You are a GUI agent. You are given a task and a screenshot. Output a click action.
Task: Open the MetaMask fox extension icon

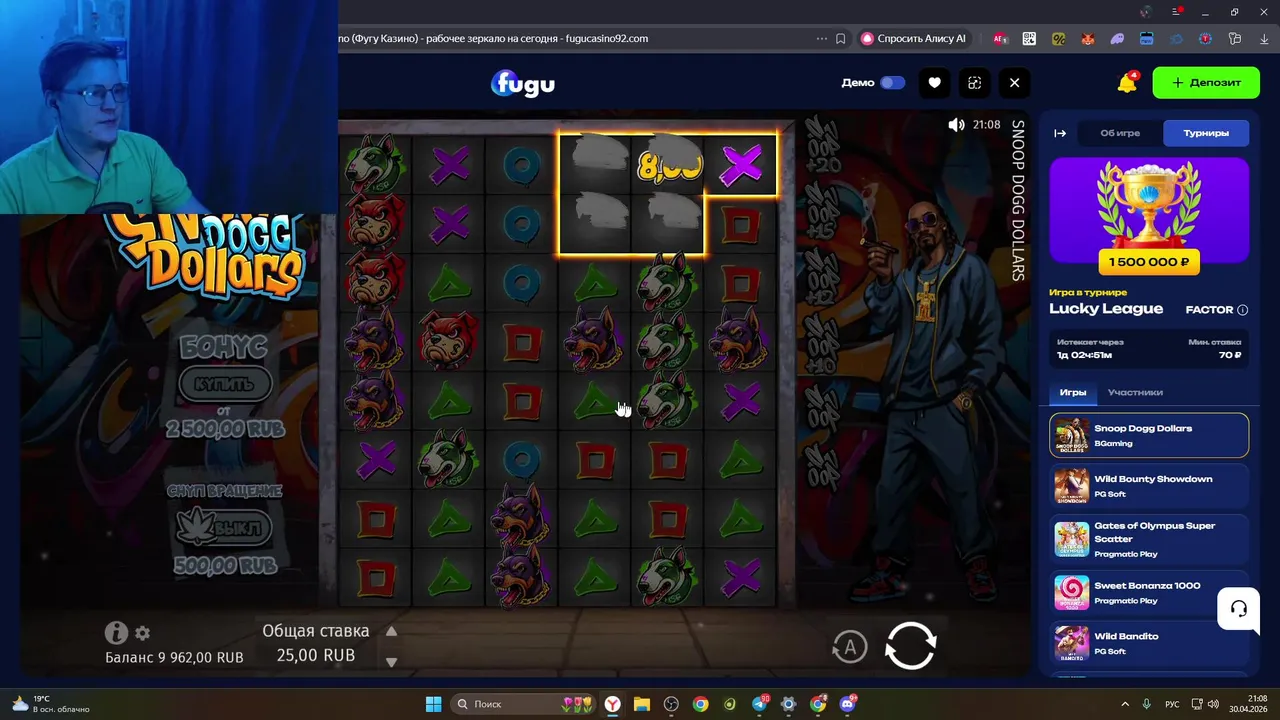point(1087,39)
